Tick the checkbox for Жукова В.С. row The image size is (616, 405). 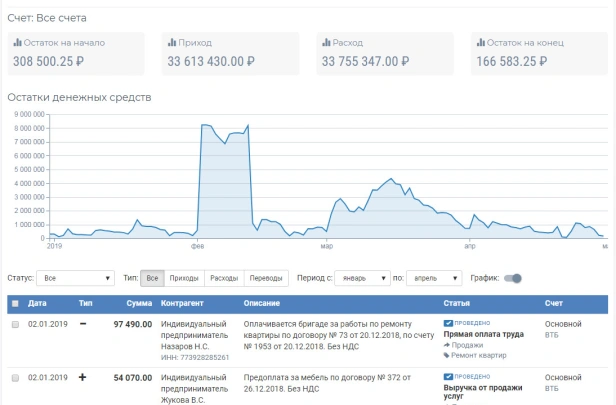[x=15, y=378]
